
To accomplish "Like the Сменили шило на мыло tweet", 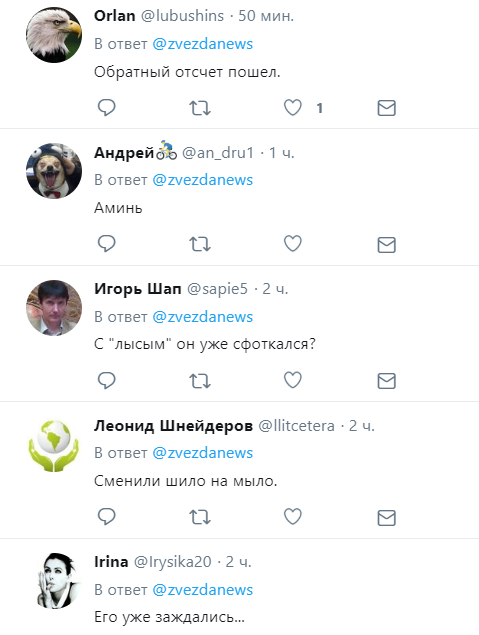I will tap(292, 517).
